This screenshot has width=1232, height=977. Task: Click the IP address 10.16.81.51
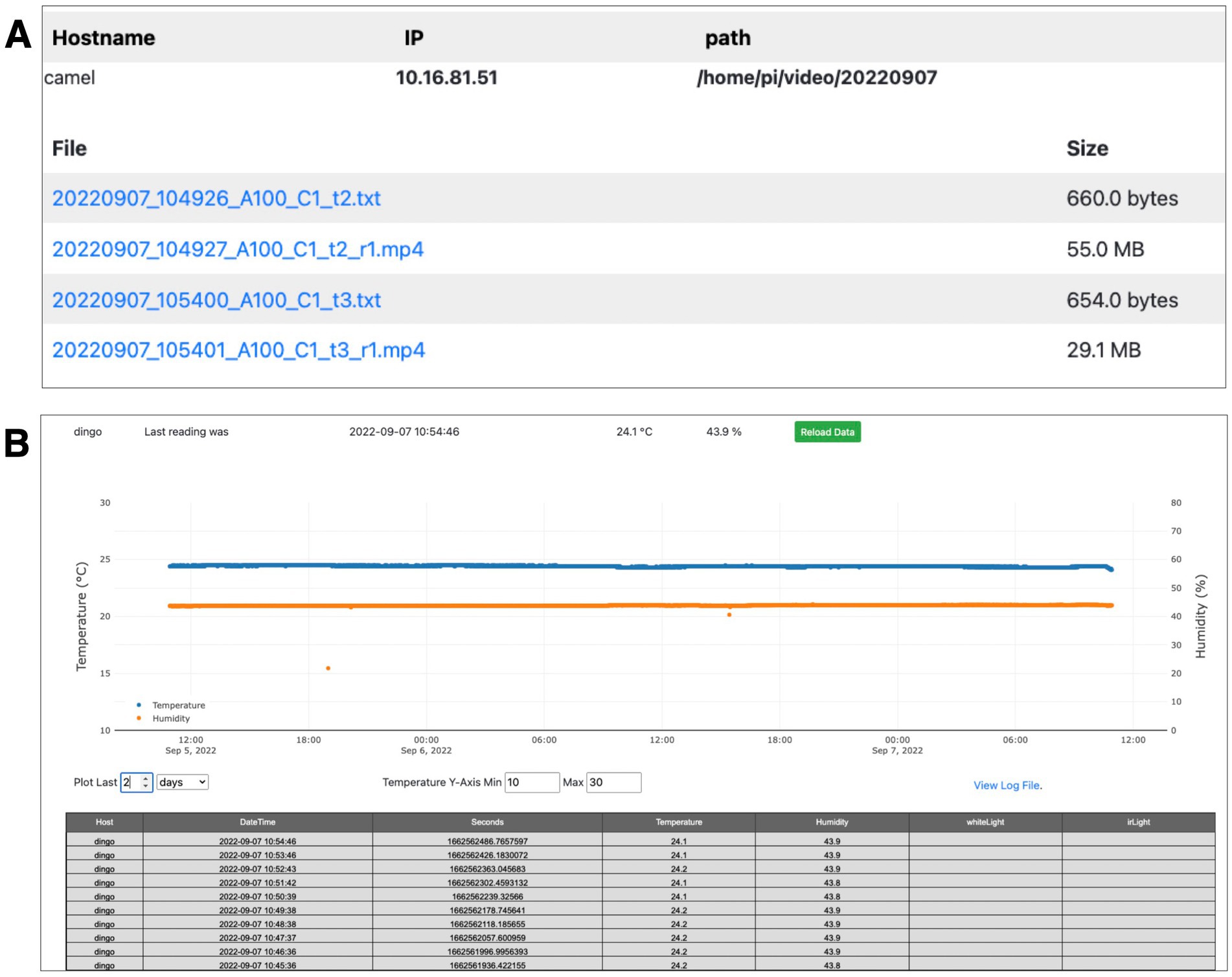click(446, 78)
